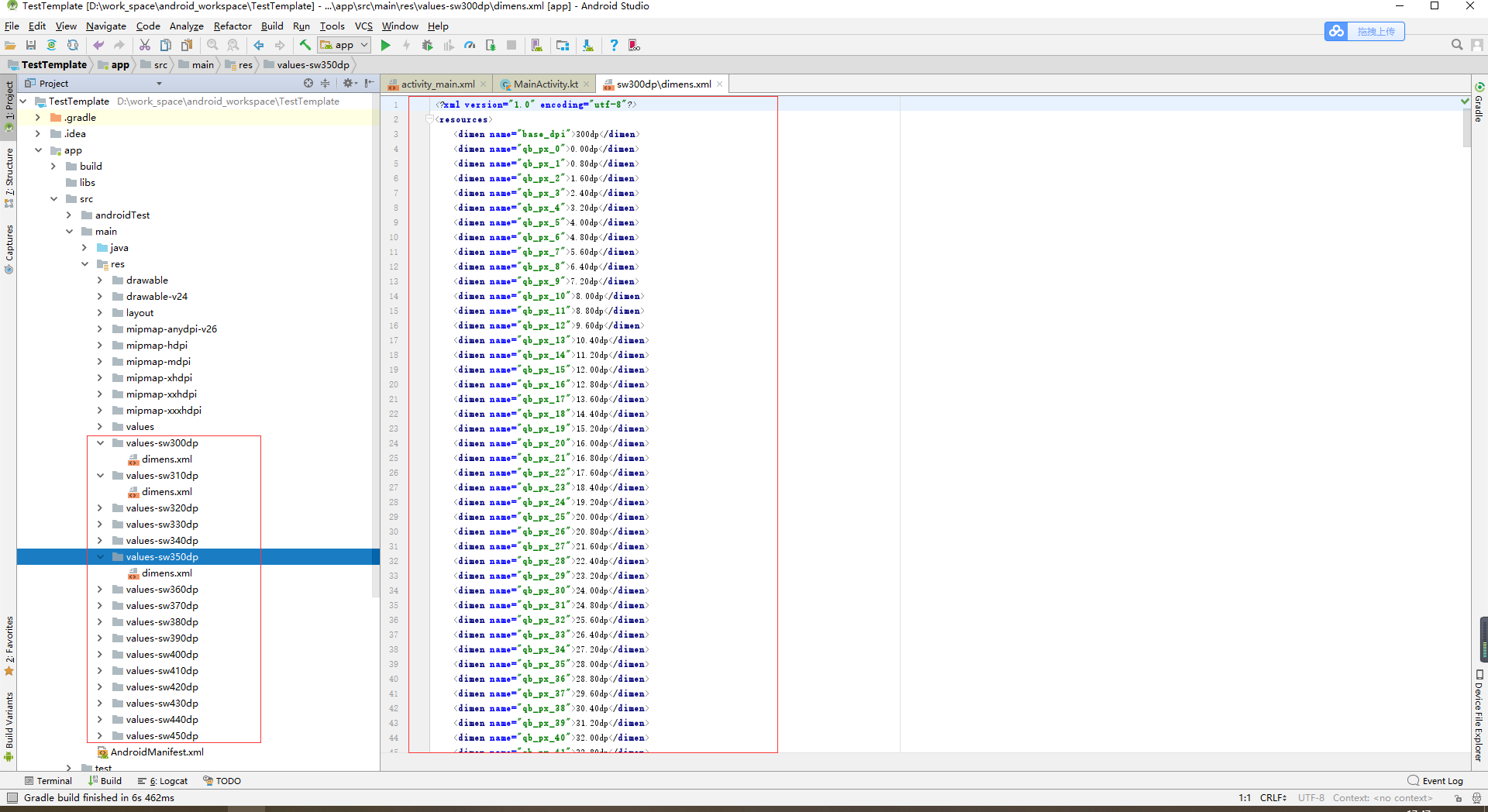
Task: Click the CRLF line separator in status bar
Action: (x=1273, y=798)
